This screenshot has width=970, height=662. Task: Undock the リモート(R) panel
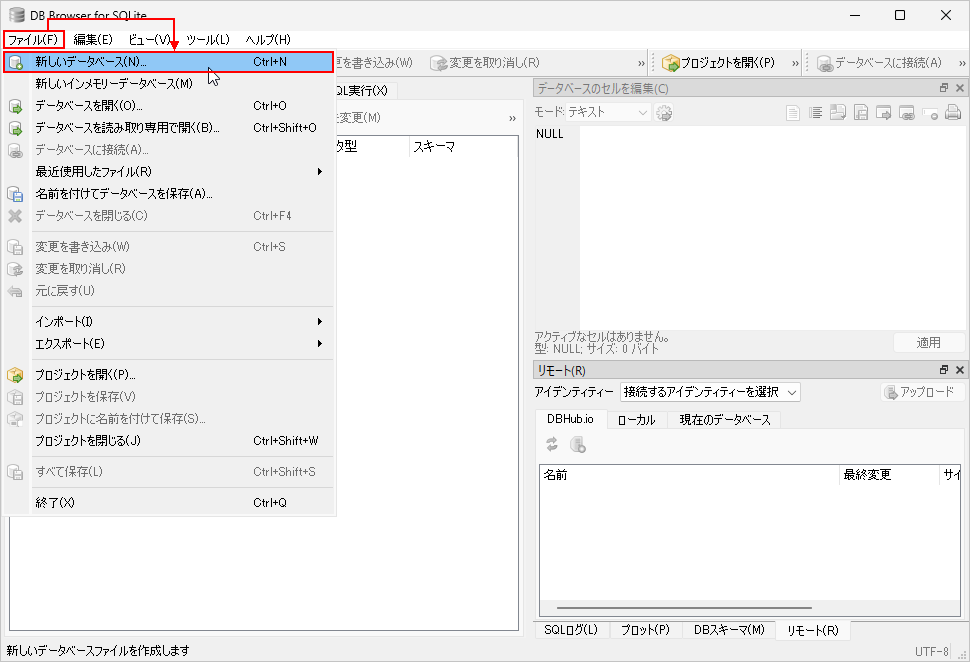pyautogui.click(x=944, y=369)
